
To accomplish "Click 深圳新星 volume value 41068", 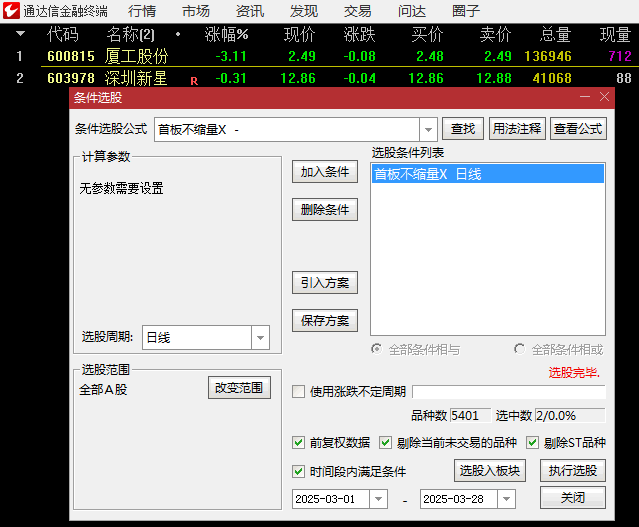I will point(552,78).
